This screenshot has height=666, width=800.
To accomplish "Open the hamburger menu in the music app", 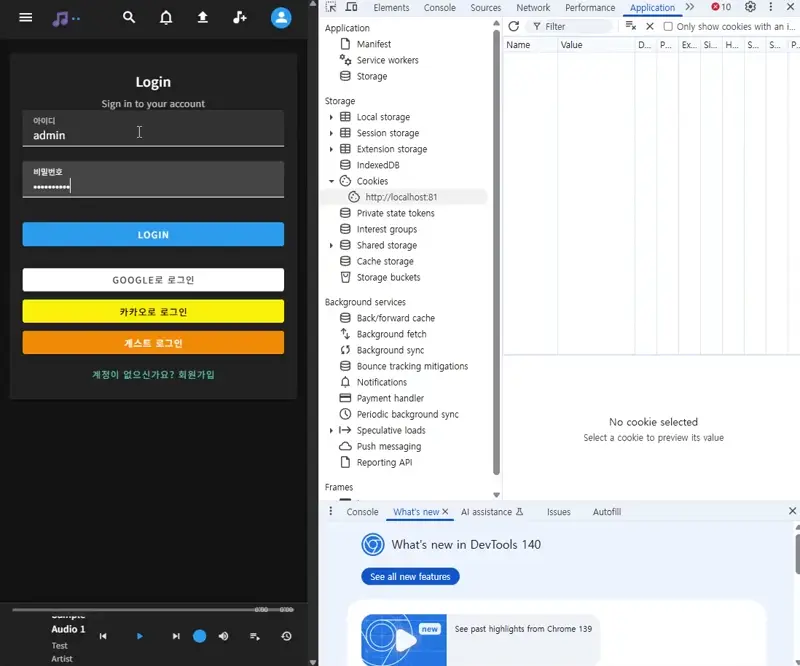I will point(26,18).
